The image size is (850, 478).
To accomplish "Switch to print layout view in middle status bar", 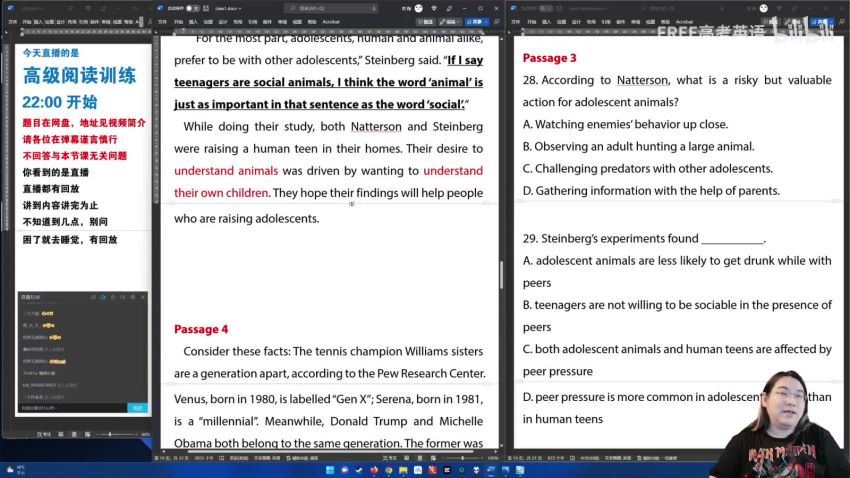I will point(420,458).
